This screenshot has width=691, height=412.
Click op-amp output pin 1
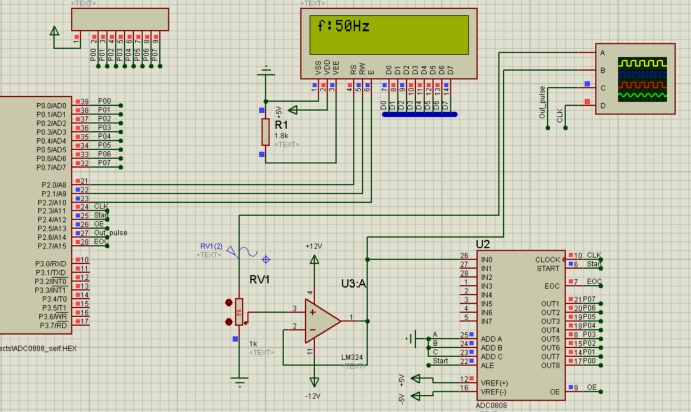(x=351, y=317)
